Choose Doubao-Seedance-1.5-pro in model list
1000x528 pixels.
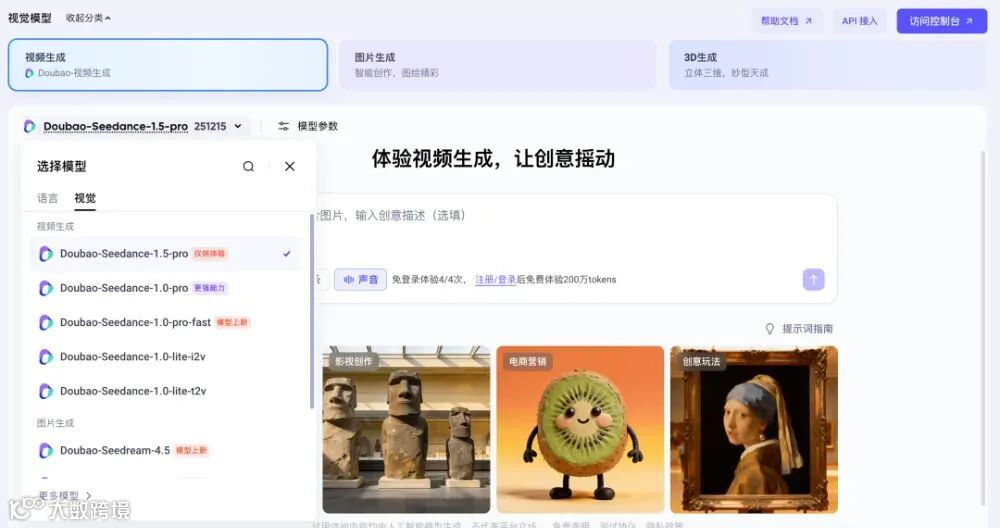pos(165,254)
